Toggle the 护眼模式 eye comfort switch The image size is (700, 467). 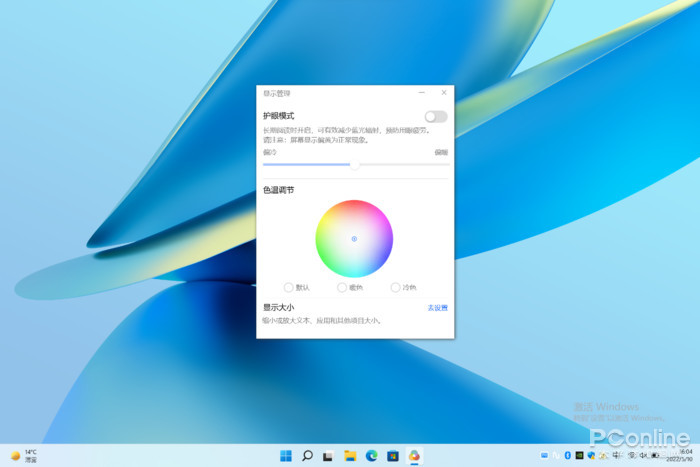click(436, 117)
